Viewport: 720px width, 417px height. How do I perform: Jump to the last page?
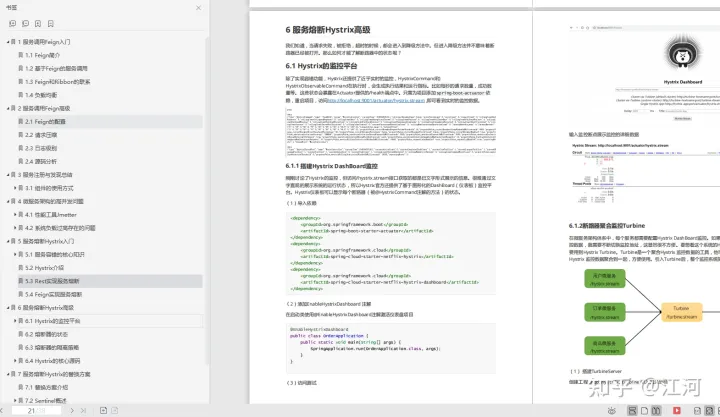pyautogui.click(x=83, y=411)
